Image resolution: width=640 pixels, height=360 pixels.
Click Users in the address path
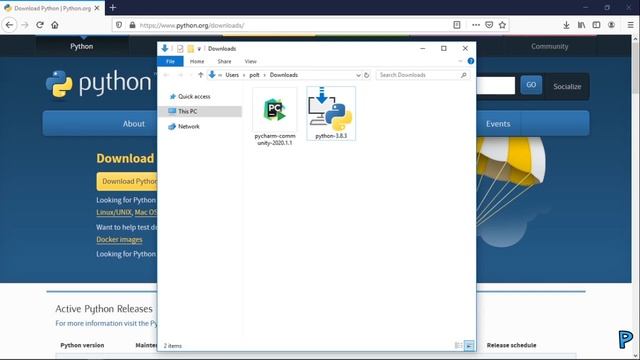click(x=232, y=75)
